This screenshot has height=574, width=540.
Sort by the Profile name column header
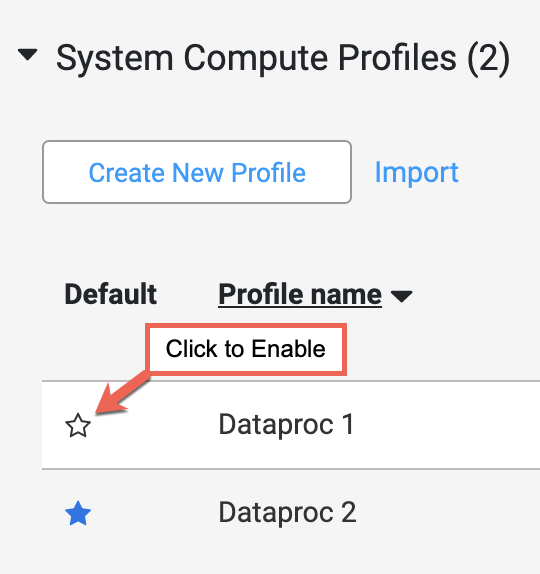click(x=300, y=294)
